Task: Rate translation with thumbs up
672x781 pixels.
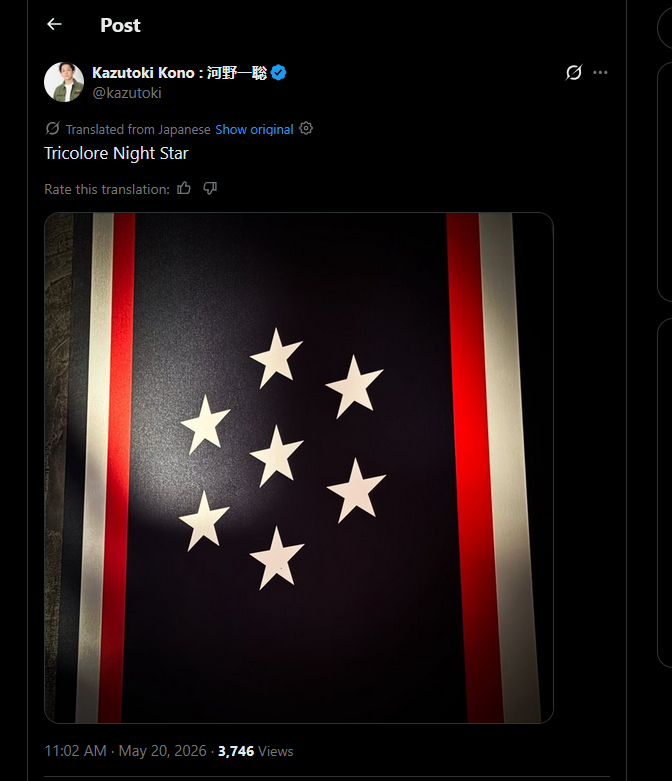Action: click(184, 188)
